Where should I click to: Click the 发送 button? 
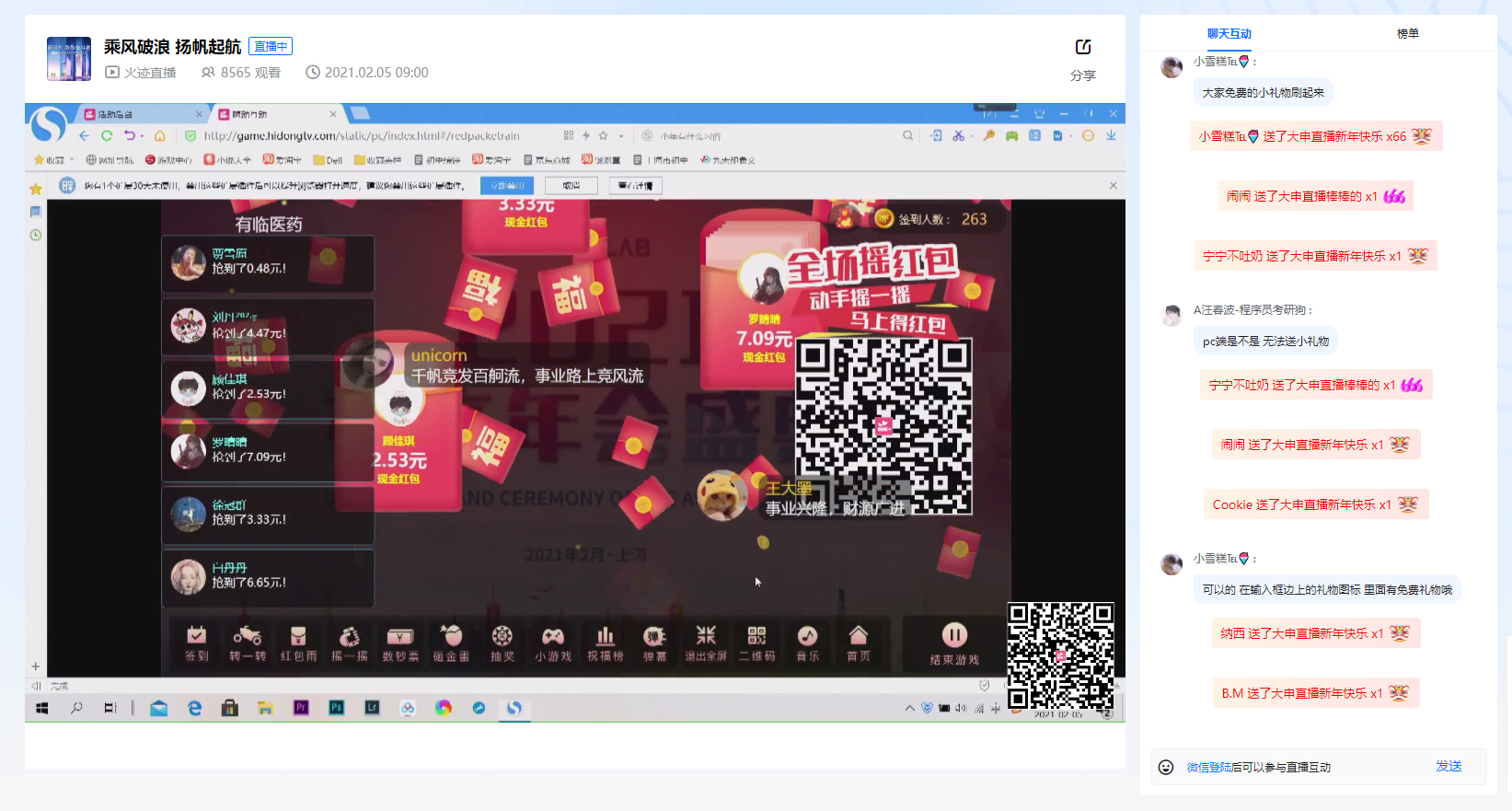coord(1449,766)
